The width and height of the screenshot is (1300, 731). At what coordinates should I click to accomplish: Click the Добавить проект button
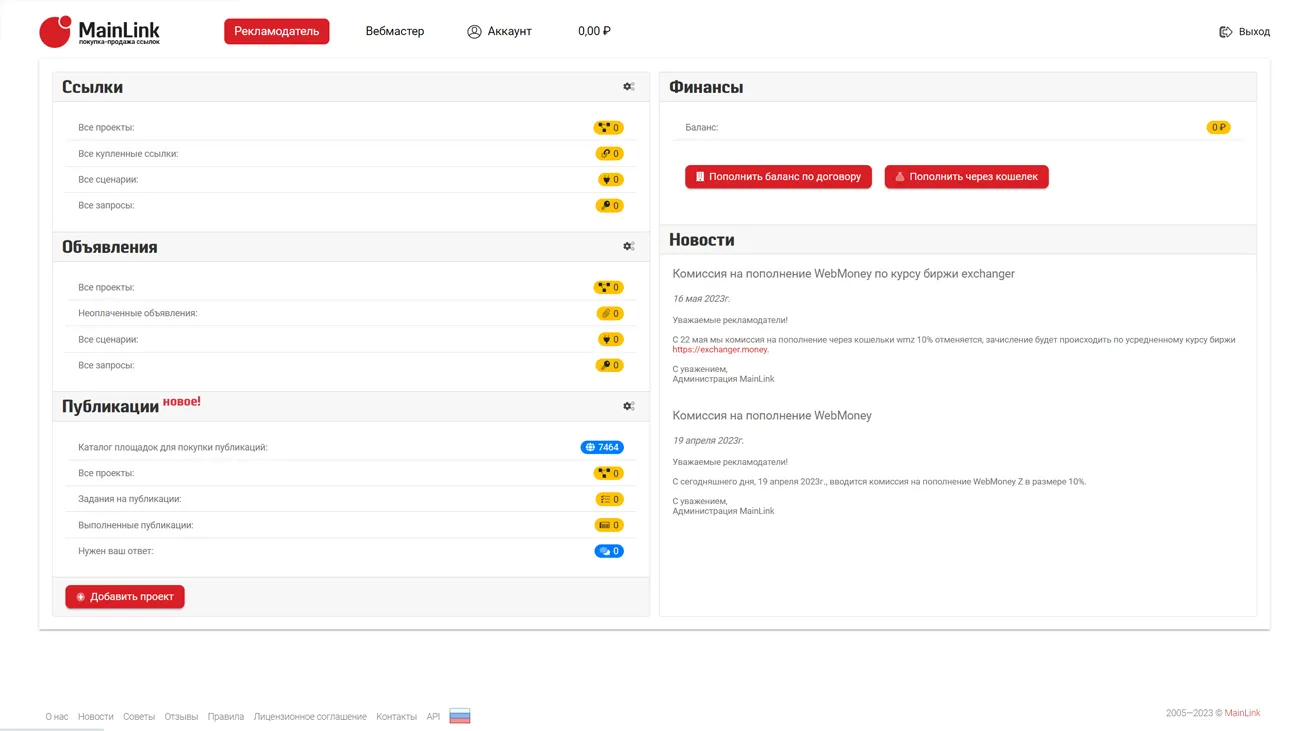coord(125,597)
